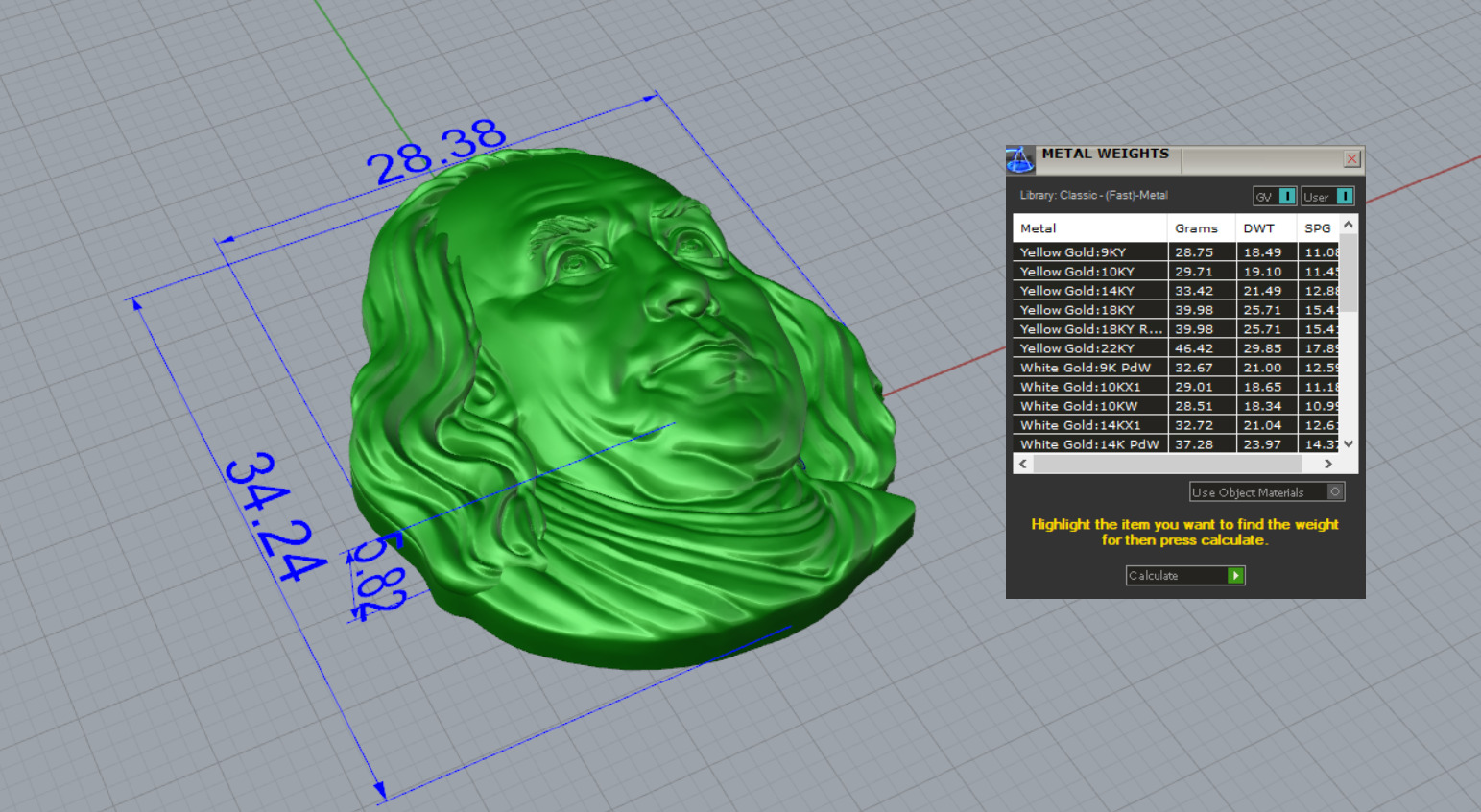Viewport: 1481px width, 812px height.
Task: Sort by the SPG column header
Action: (x=1318, y=228)
